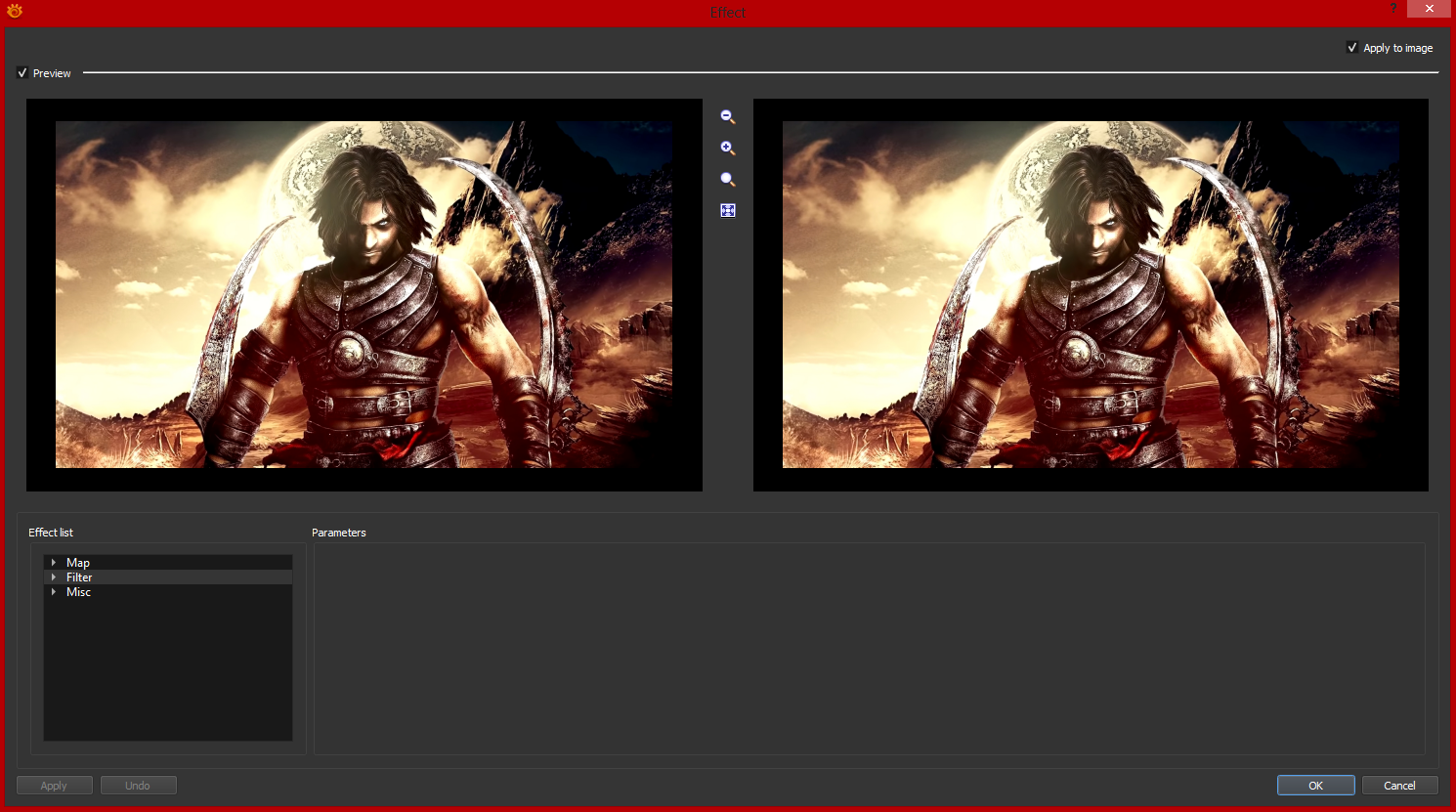Expand the Filter effect category arrow
This screenshot has height=812, width=1456.
54,577
